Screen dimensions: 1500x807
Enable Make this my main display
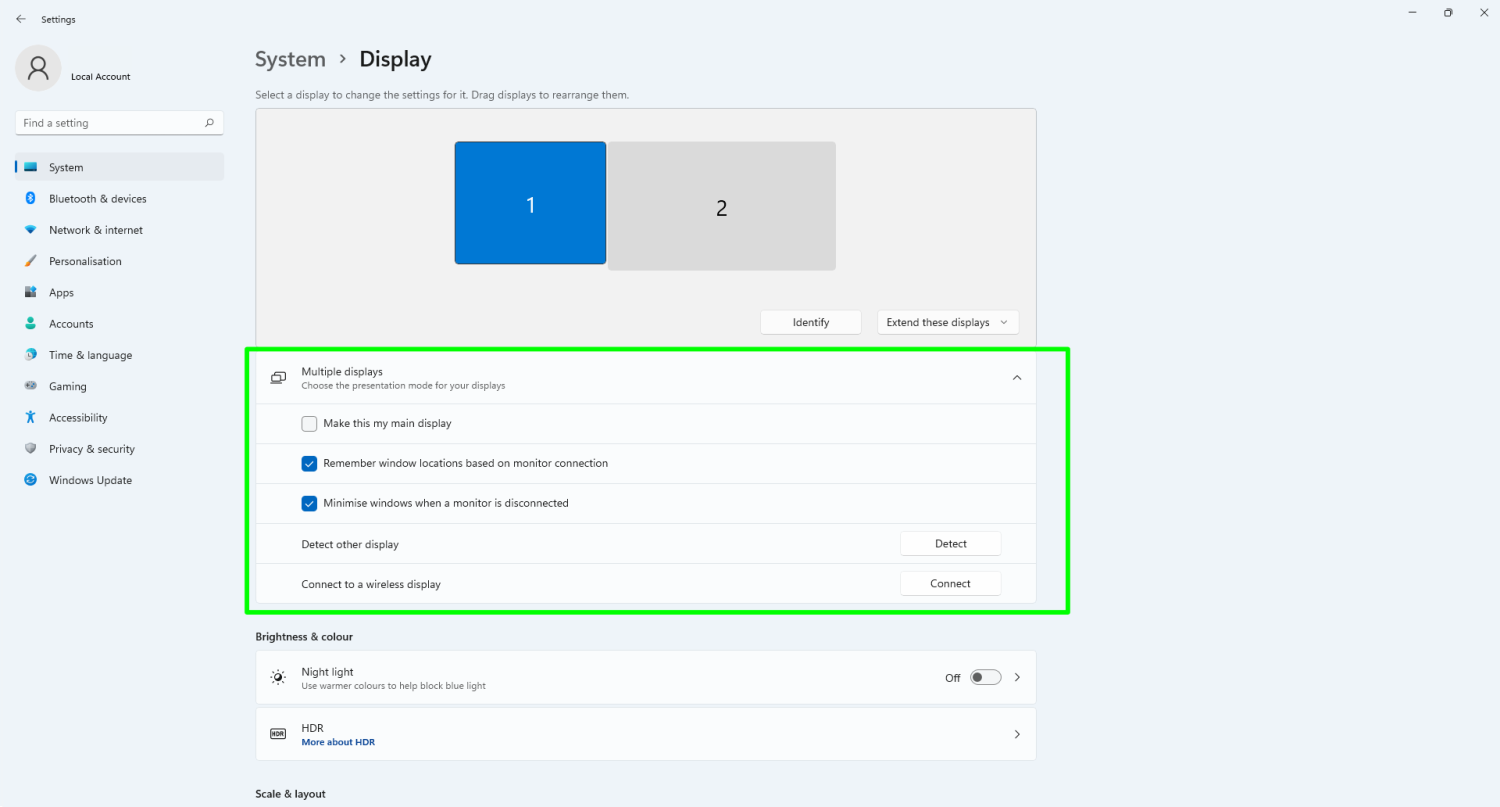click(x=309, y=423)
